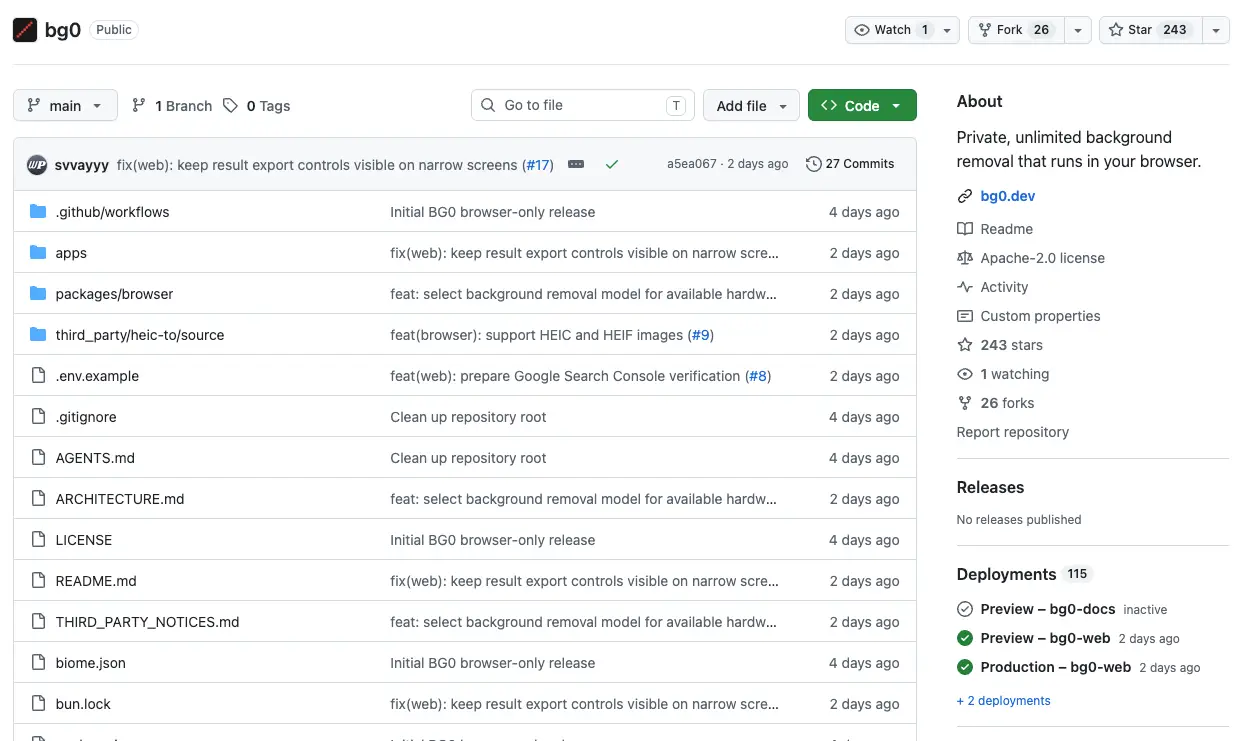Viewport: 1240px width, 741px height.
Task: Open Production – bg0-web deployment
Action: point(1056,667)
